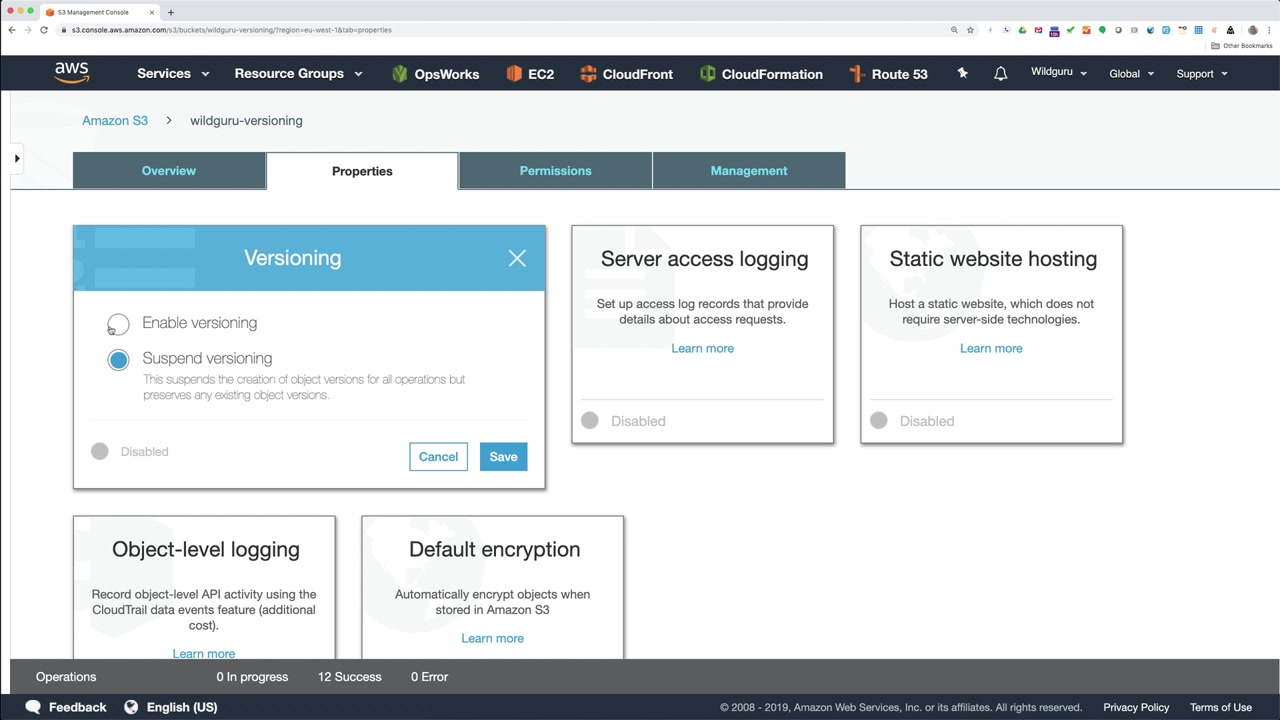Open the EC2 shortcut icon
Screen dimensions: 1280x720
coord(514,74)
